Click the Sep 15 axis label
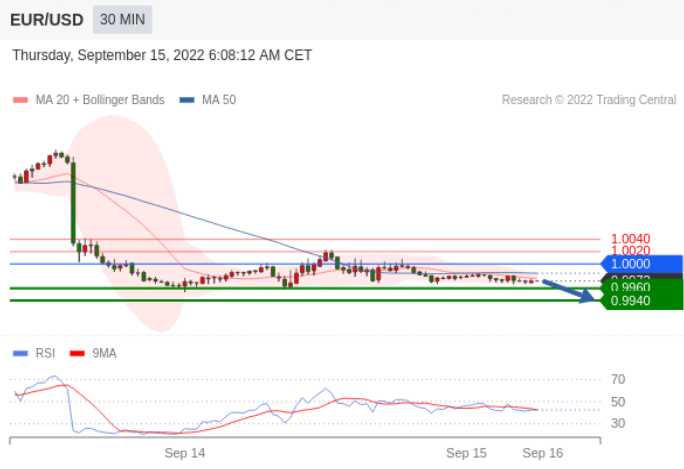This screenshot has height=469, width=684. (x=466, y=453)
